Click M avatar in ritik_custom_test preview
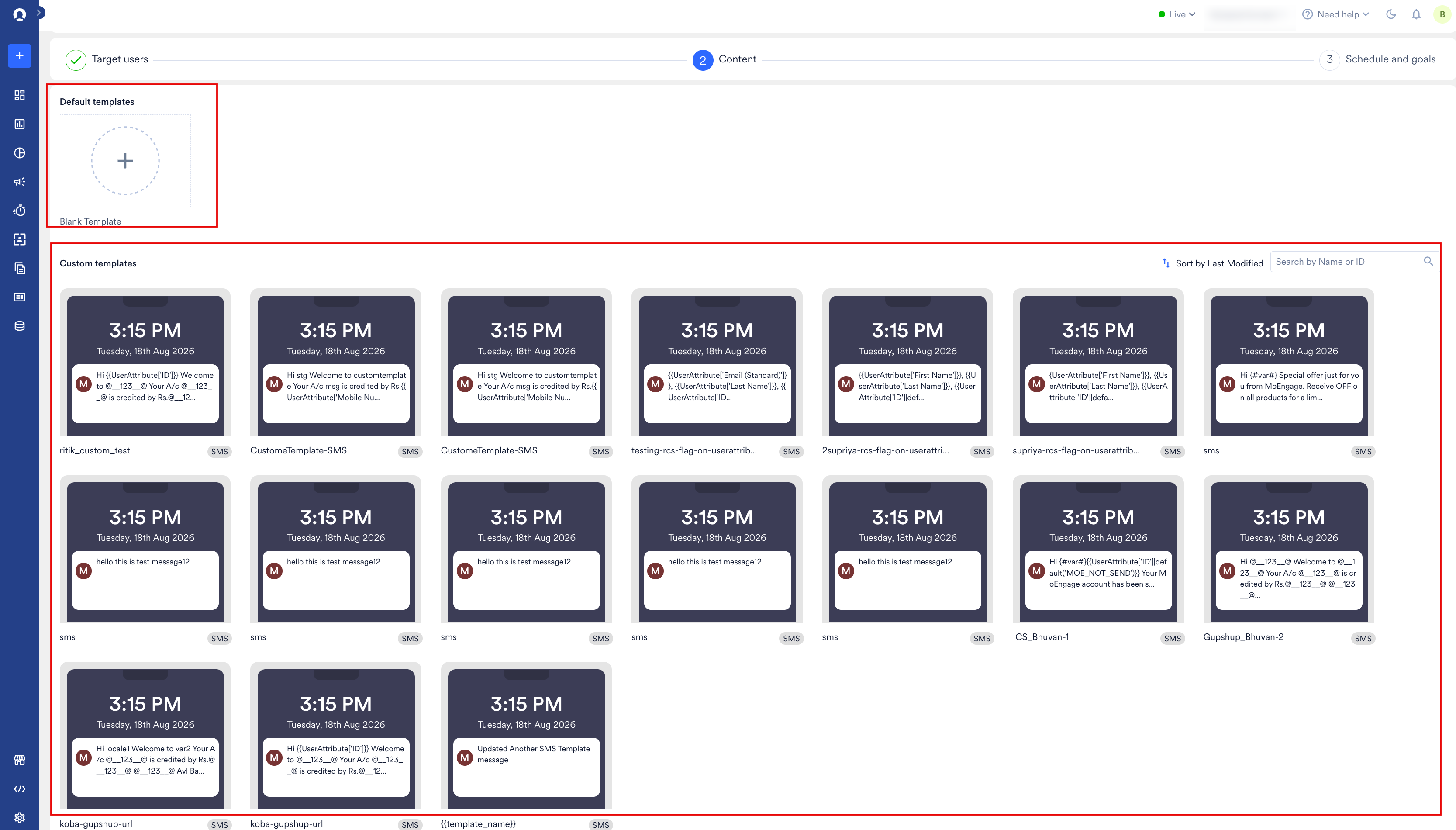The image size is (1456, 830). [84, 384]
